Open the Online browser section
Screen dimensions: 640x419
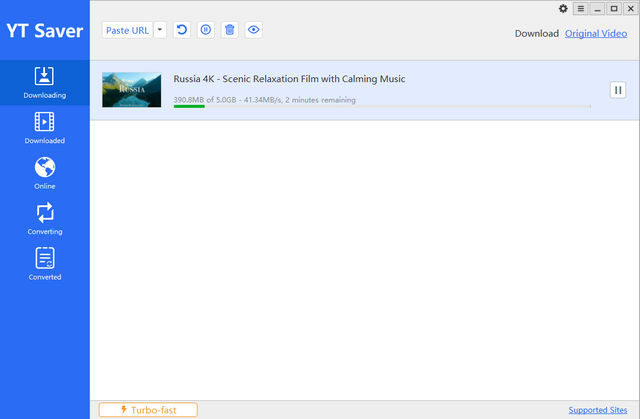click(44, 173)
